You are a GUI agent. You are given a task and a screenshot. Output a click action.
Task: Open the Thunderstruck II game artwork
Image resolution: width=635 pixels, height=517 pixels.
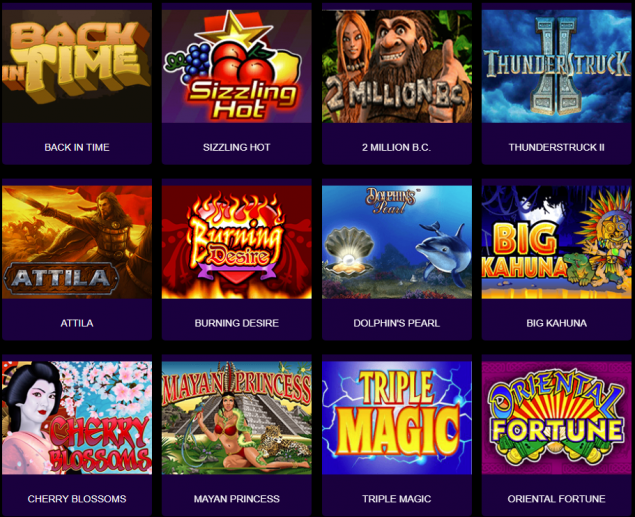tap(556, 66)
